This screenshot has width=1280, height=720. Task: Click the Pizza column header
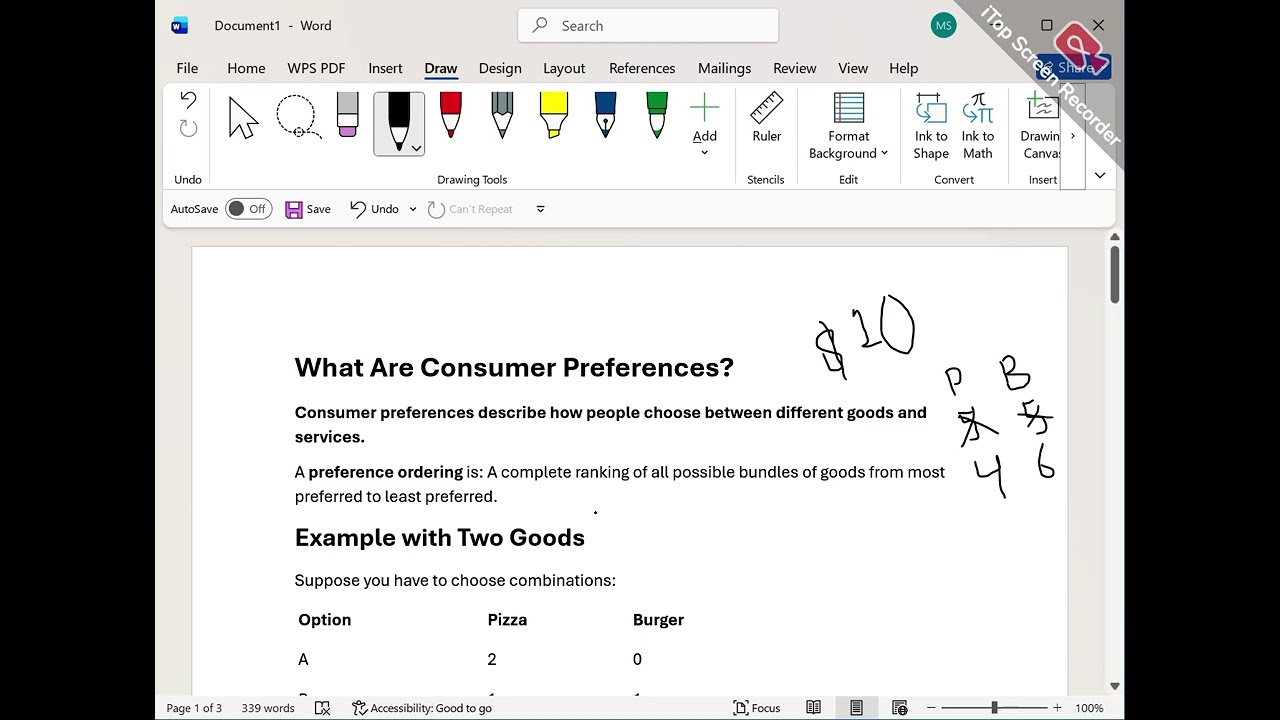pos(507,620)
